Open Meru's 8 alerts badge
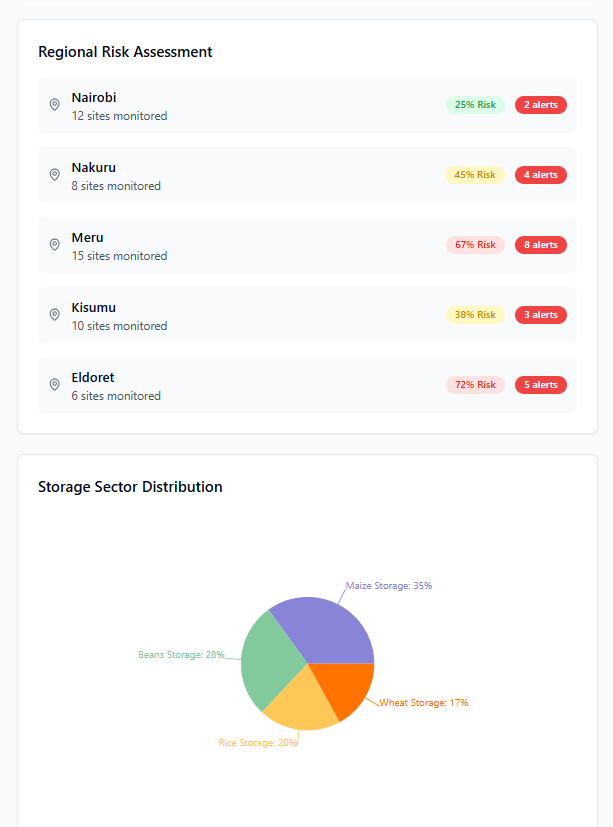The width and height of the screenshot is (613, 827). (x=540, y=245)
